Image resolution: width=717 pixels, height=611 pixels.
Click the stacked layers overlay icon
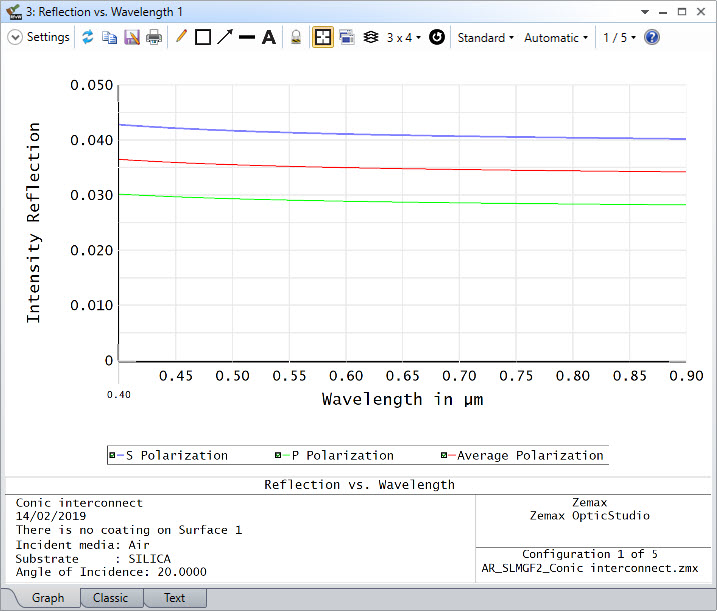click(371, 38)
